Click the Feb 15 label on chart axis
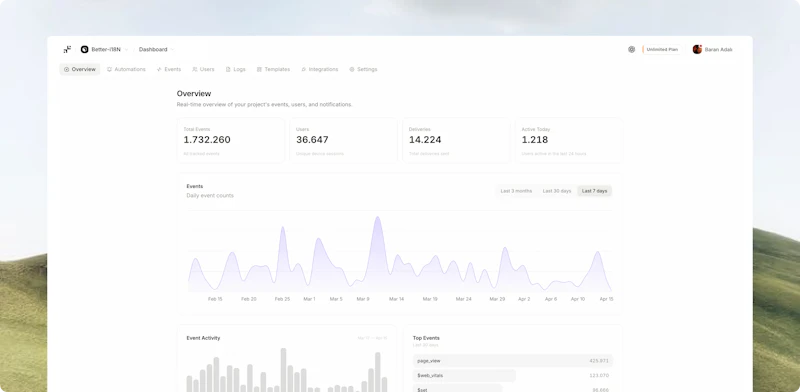This screenshot has height=392, width=800. pos(215,299)
